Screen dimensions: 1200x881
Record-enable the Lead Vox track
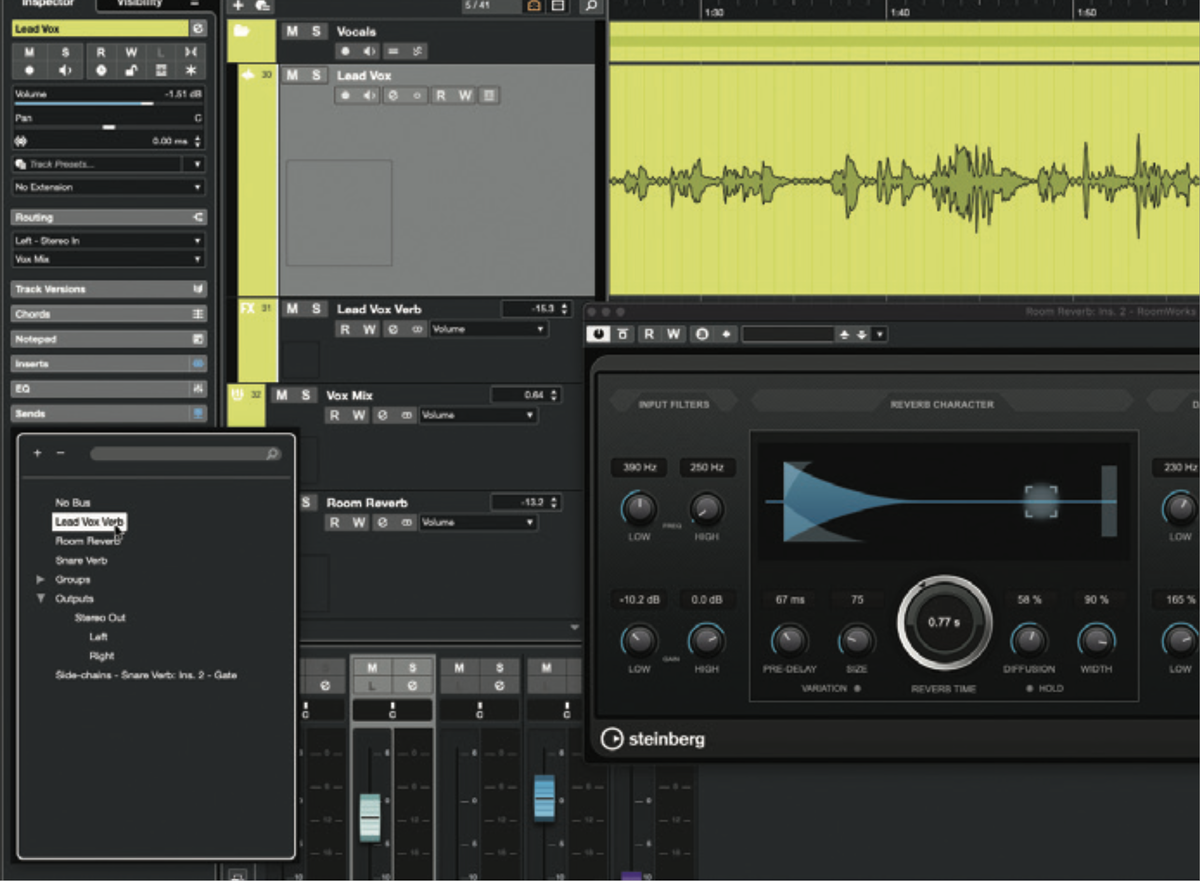(346, 95)
